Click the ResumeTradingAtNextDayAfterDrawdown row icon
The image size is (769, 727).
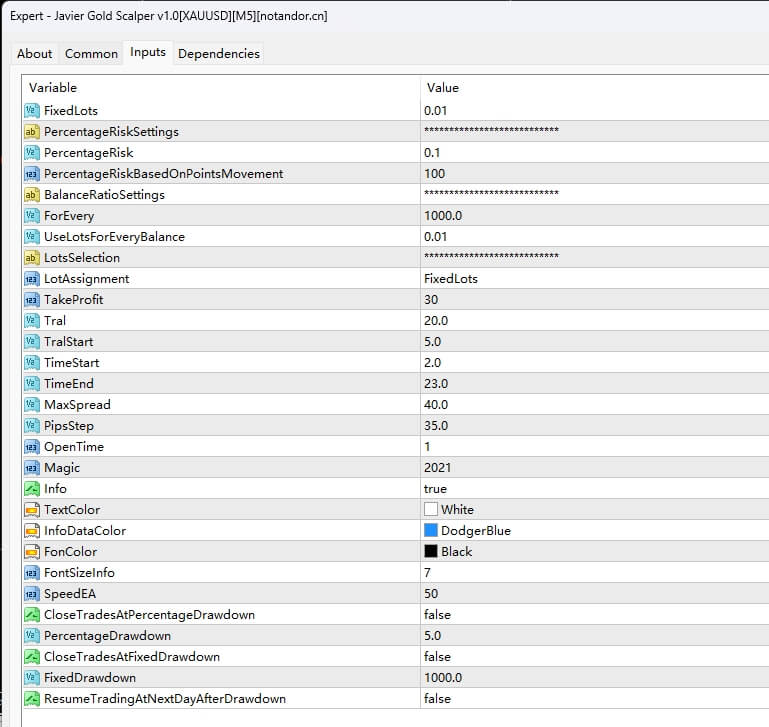point(31,698)
